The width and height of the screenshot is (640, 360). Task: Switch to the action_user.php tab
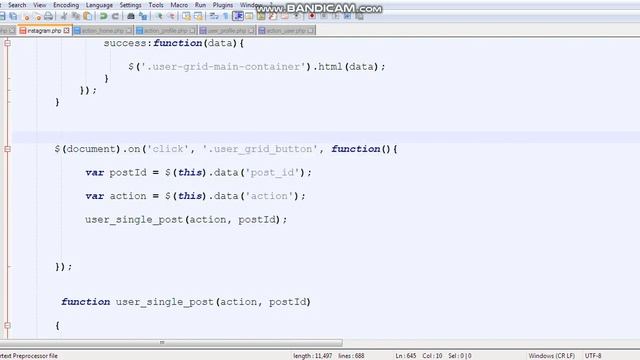pyautogui.click(x=286, y=31)
